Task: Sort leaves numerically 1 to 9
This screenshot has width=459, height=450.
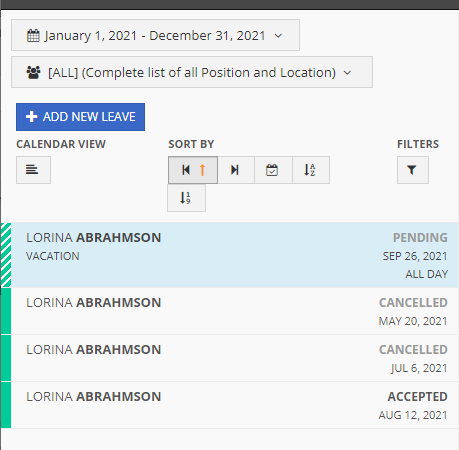Action: [x=186, y=198]
